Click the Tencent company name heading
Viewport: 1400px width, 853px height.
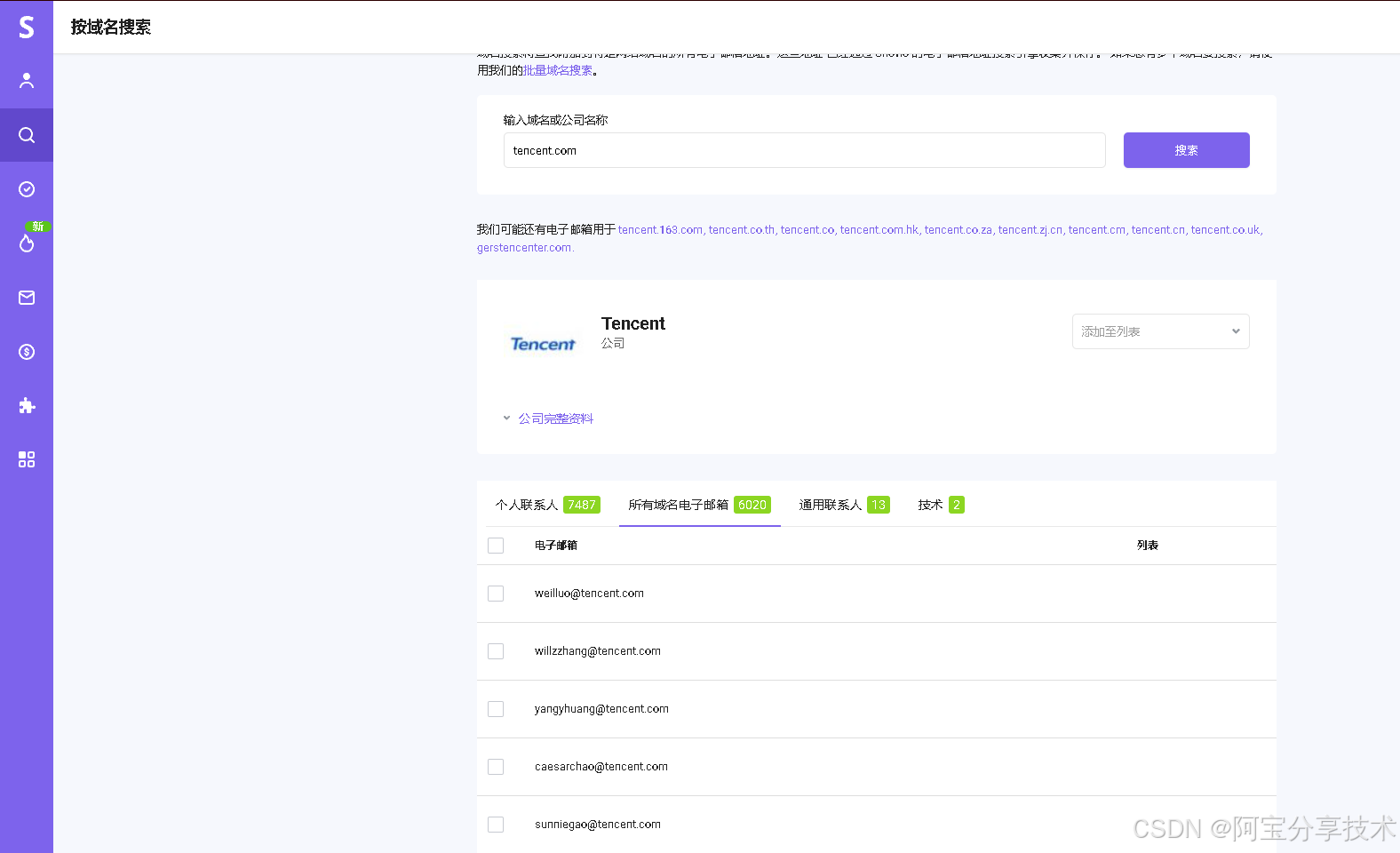pyautogui.click(x=633, y=323)
